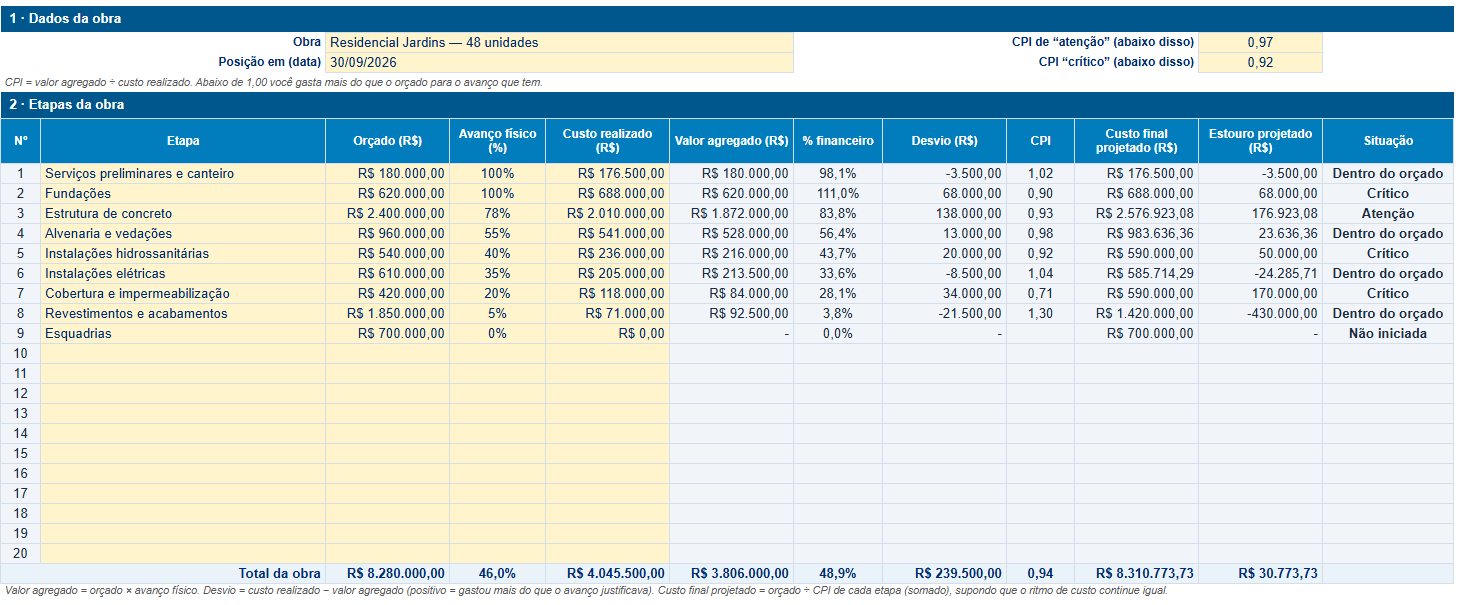The image size is (1460, 605).
Task: Click the 78% physical progress cell
Action: pyautogui.click(x=497, y=213)
